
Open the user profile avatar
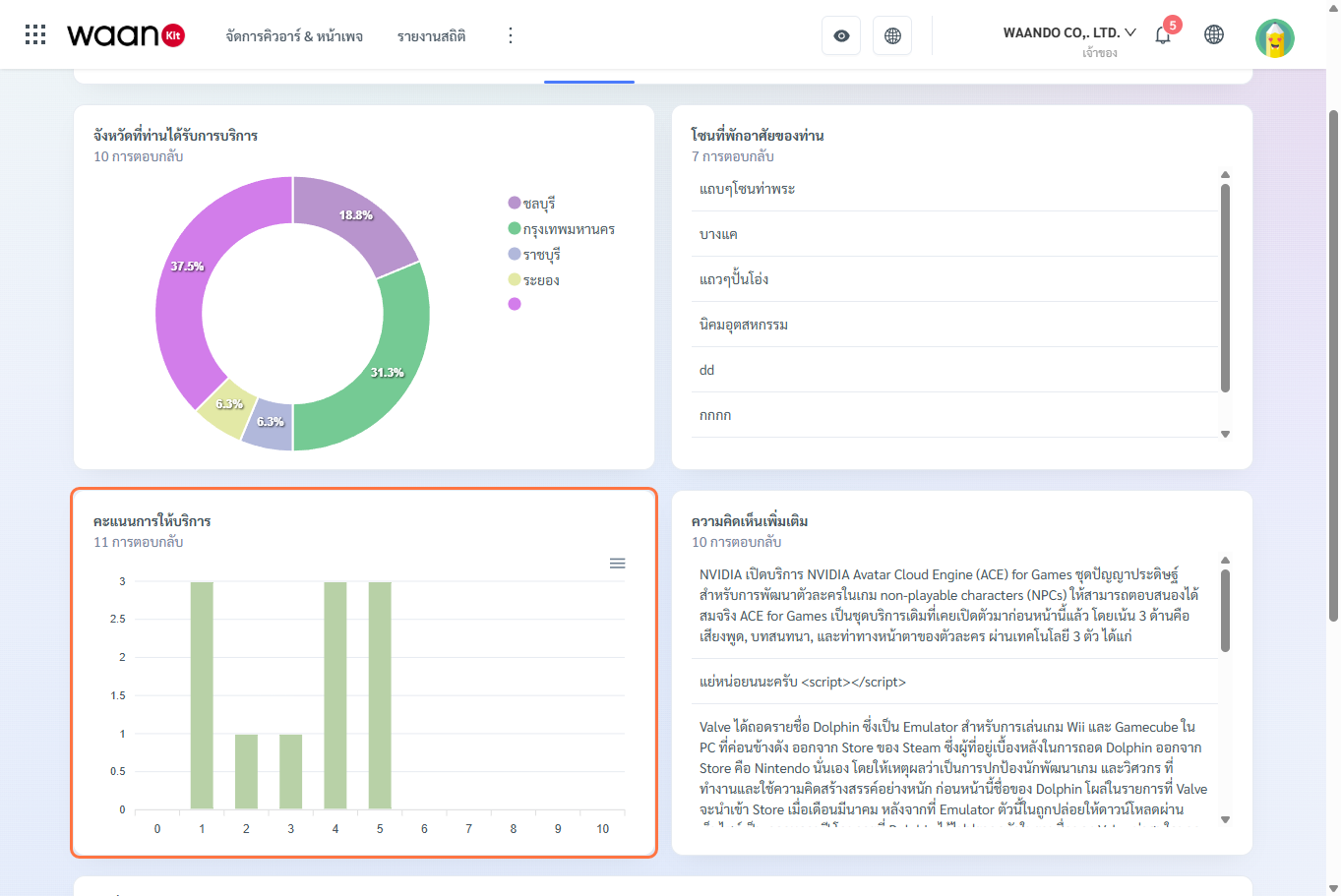pos(1275,38)
